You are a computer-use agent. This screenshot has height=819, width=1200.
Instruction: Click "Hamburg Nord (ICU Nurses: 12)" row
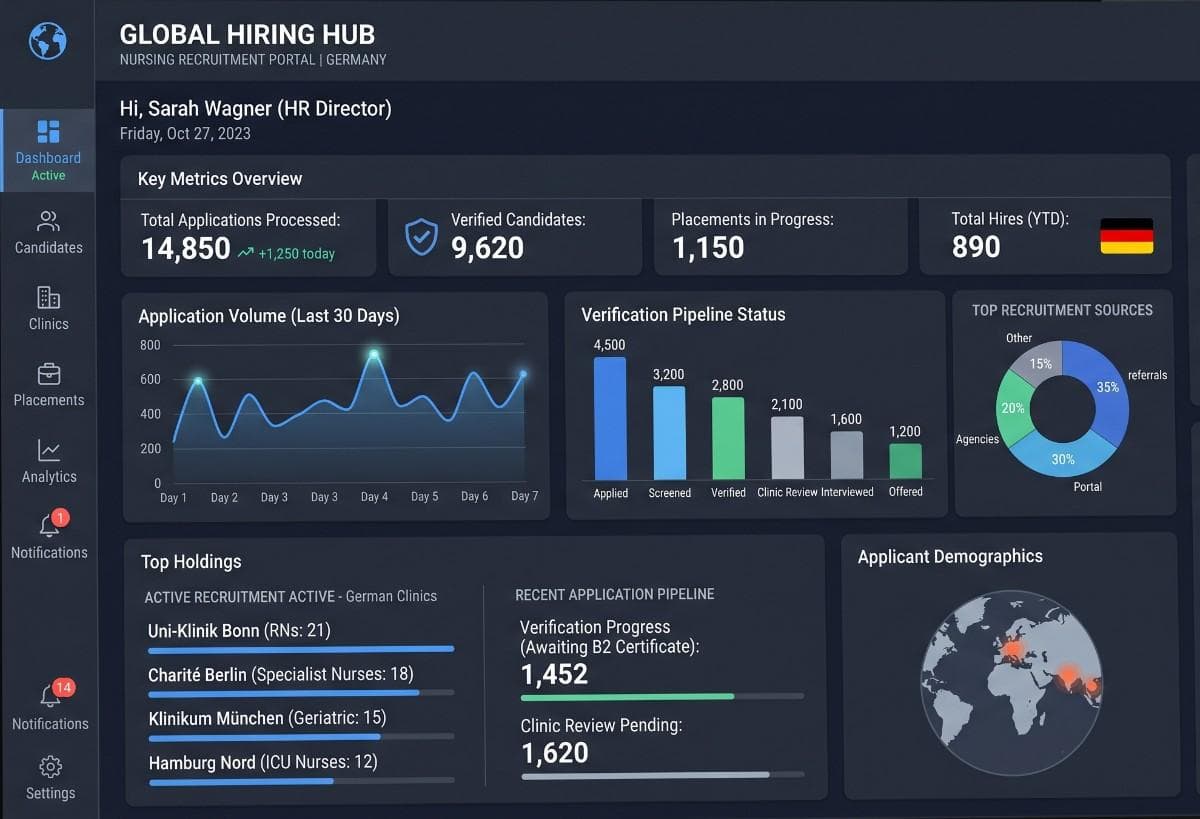pyautogui.click(x=301, y=768)
